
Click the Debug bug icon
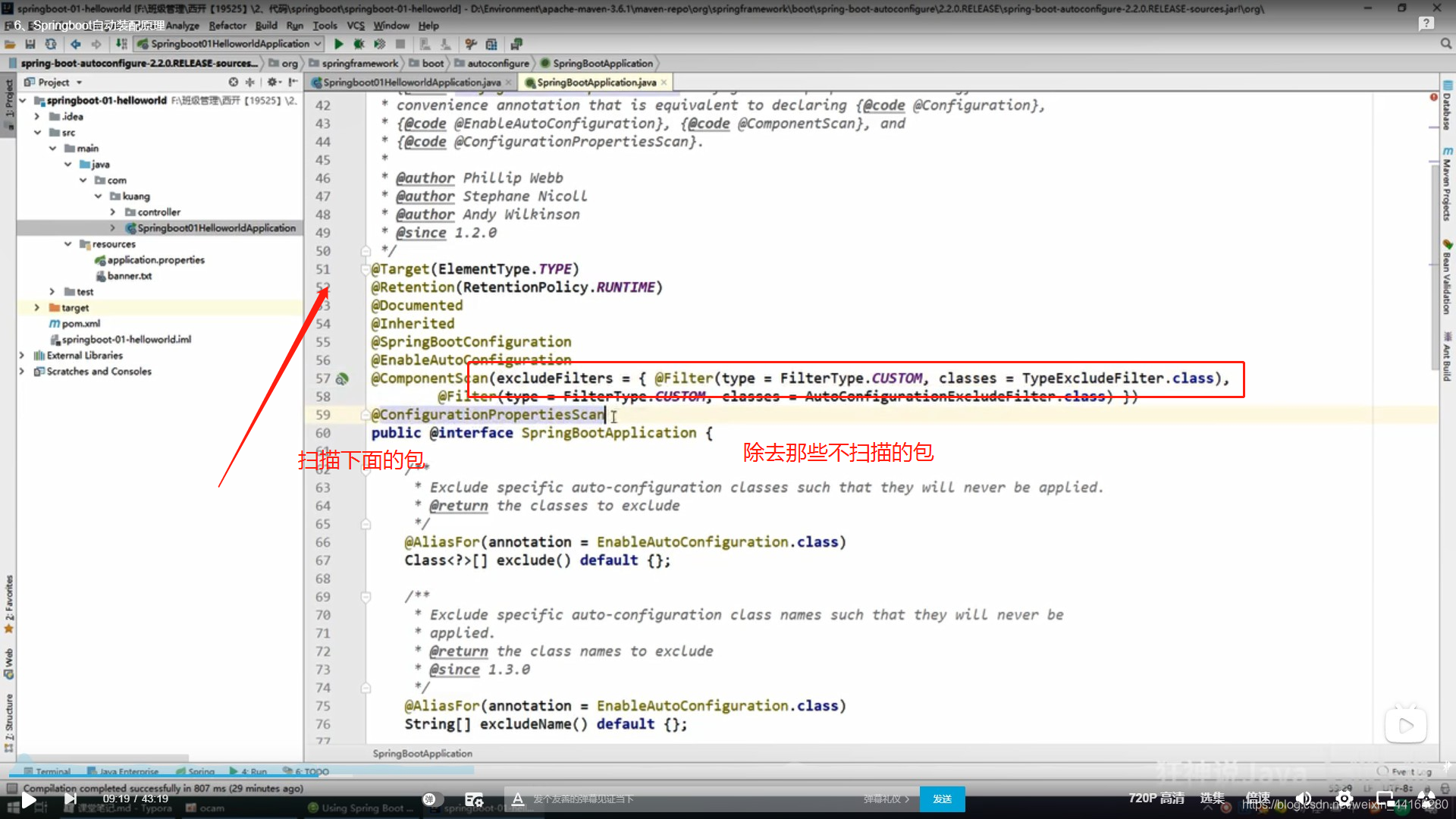coord(359,44)
